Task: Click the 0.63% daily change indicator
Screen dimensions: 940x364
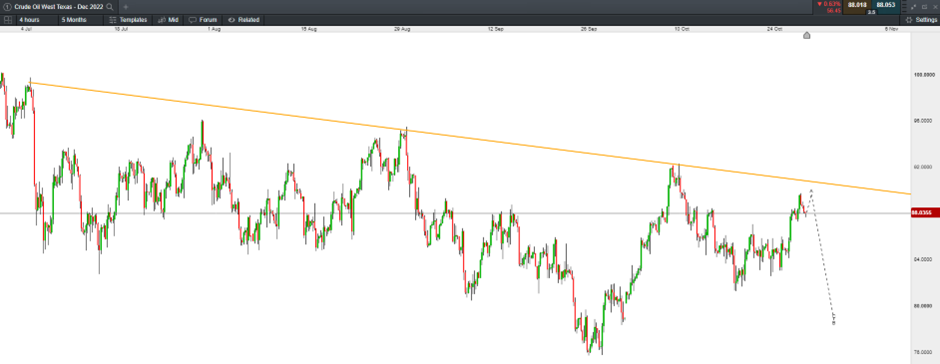Action: click(828, 4)
